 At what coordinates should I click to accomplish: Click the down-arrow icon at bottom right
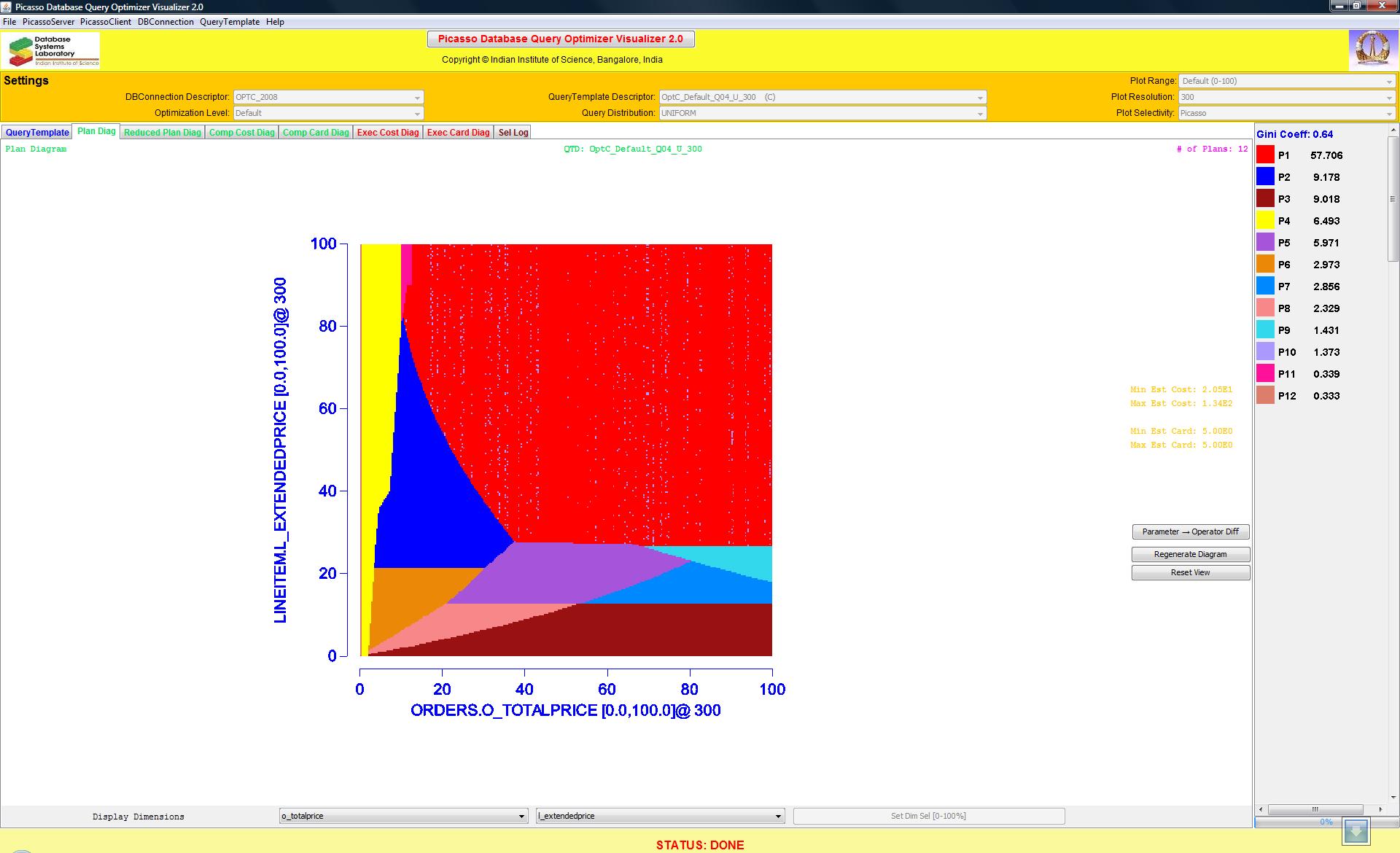(x=1356, y=830)
